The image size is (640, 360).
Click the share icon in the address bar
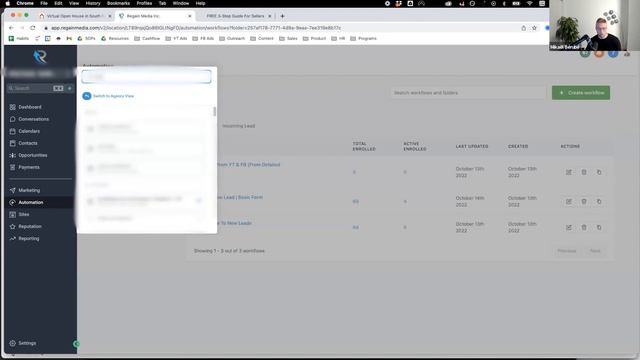point(523,28)
